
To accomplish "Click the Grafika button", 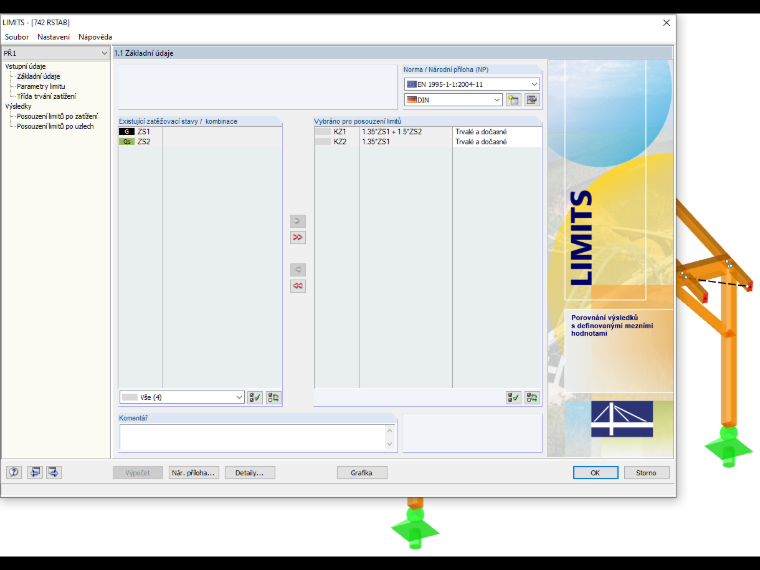I will (362, 473).
